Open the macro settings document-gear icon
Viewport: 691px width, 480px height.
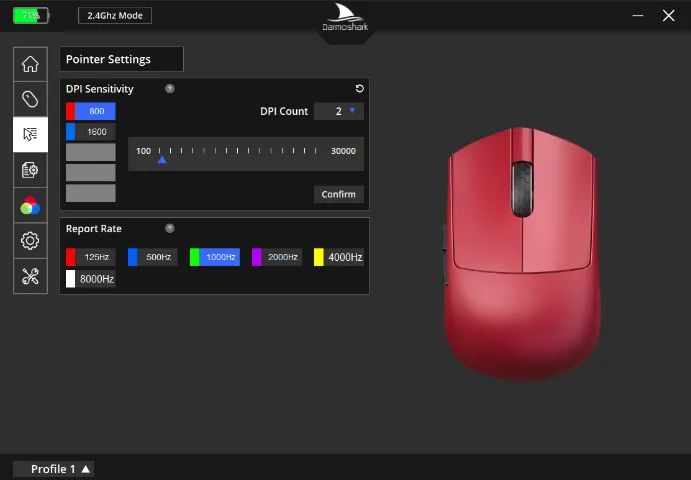point(30,170)
